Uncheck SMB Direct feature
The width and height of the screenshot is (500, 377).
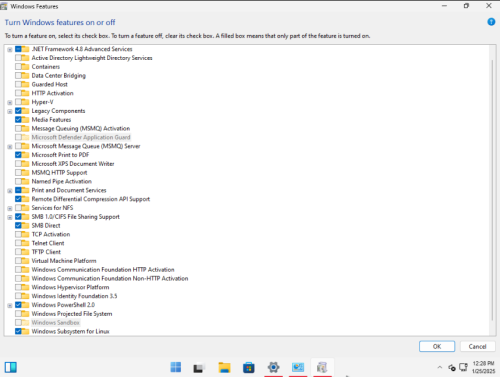click(x=18, y=225)
